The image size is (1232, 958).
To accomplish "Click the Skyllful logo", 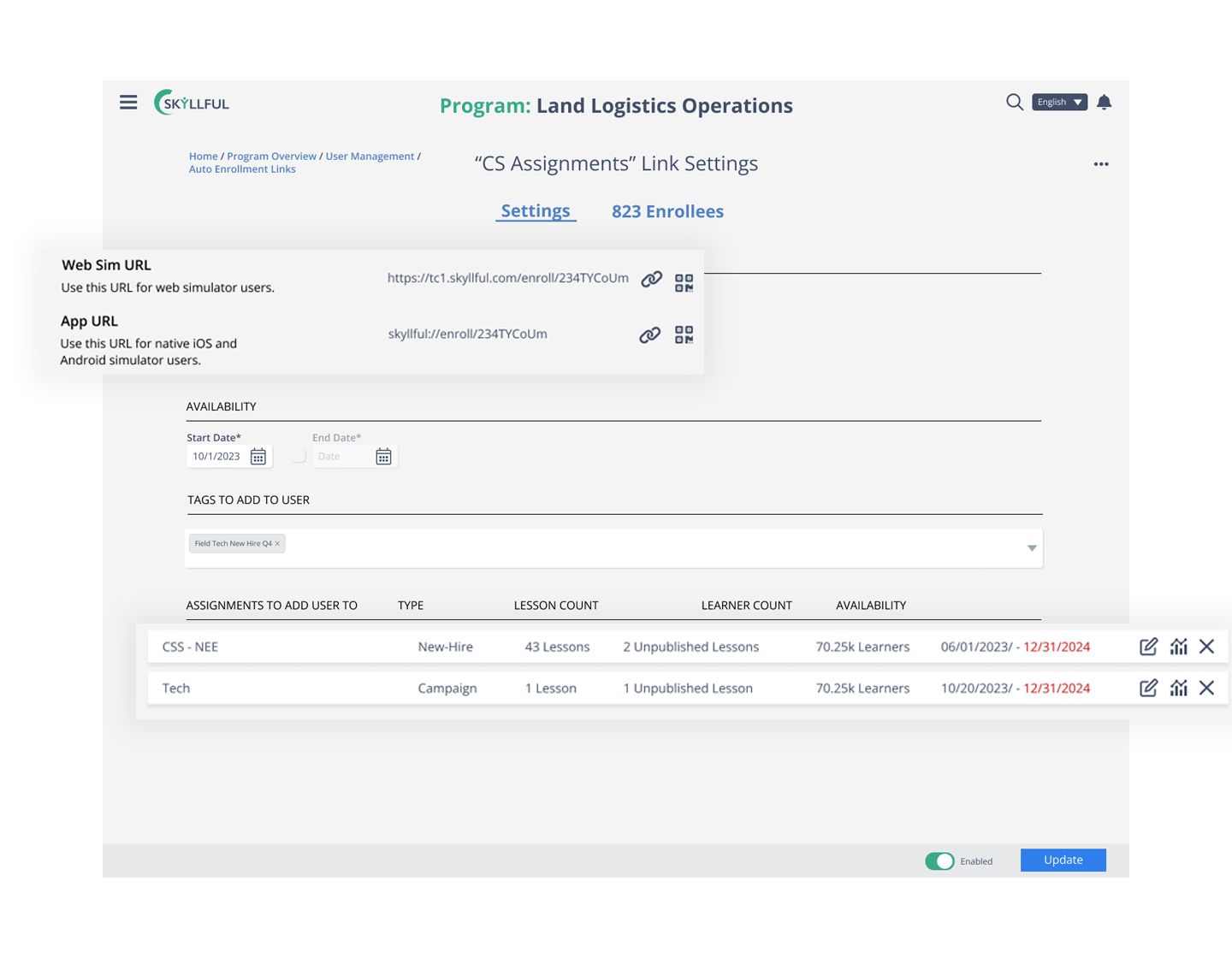I will (192, 103).
